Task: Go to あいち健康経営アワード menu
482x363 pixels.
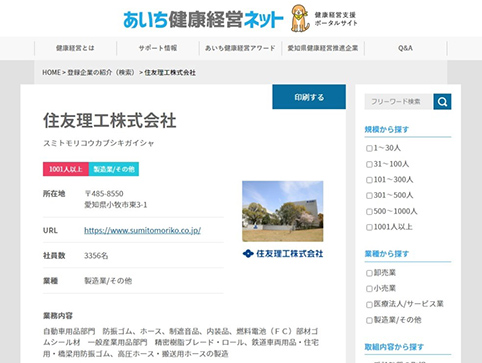Action: coord(240,48)
